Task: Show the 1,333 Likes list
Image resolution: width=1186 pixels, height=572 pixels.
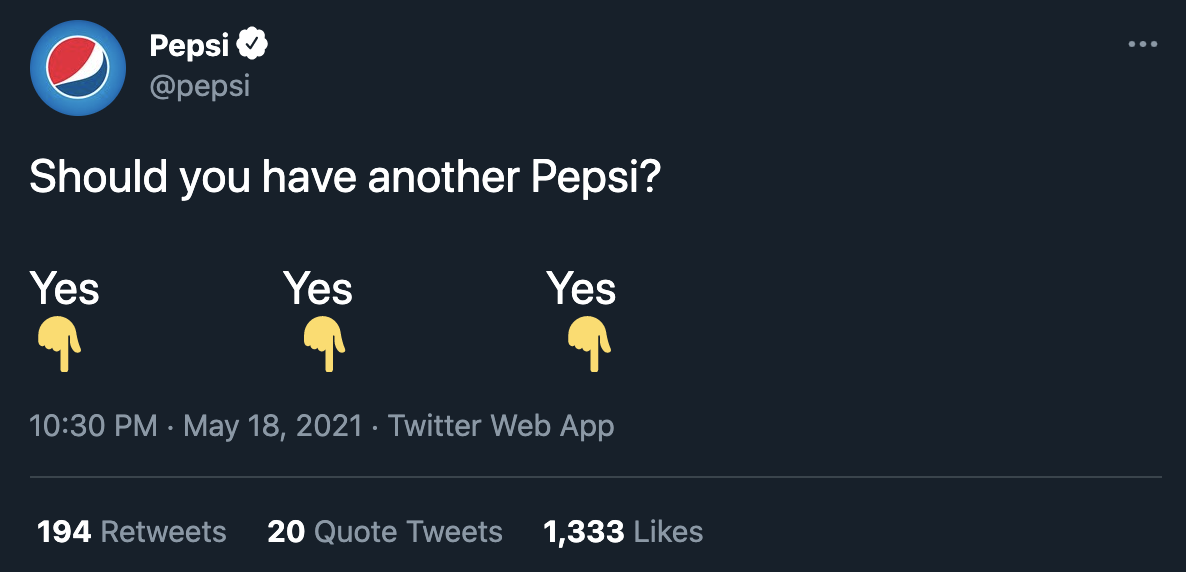Action: (623, 531)
